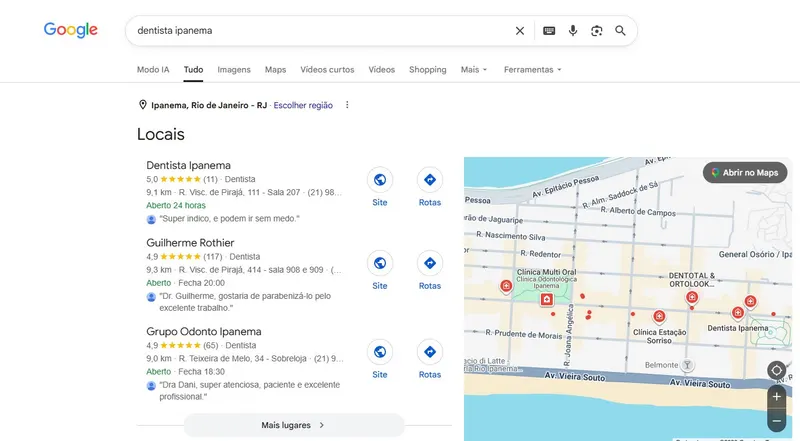Open search by image camera icon
The height and width of the screenshot is (441, 800).
click(596, 31)
